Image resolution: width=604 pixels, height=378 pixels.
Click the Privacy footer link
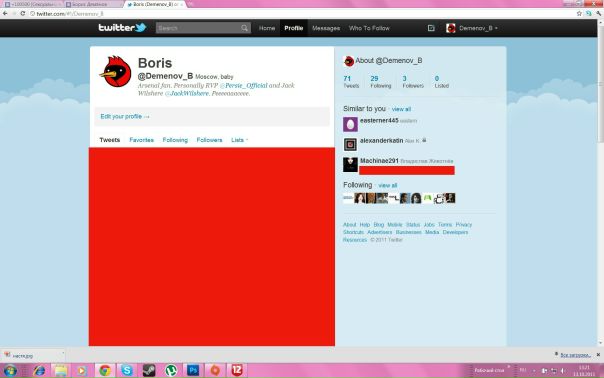463,225
